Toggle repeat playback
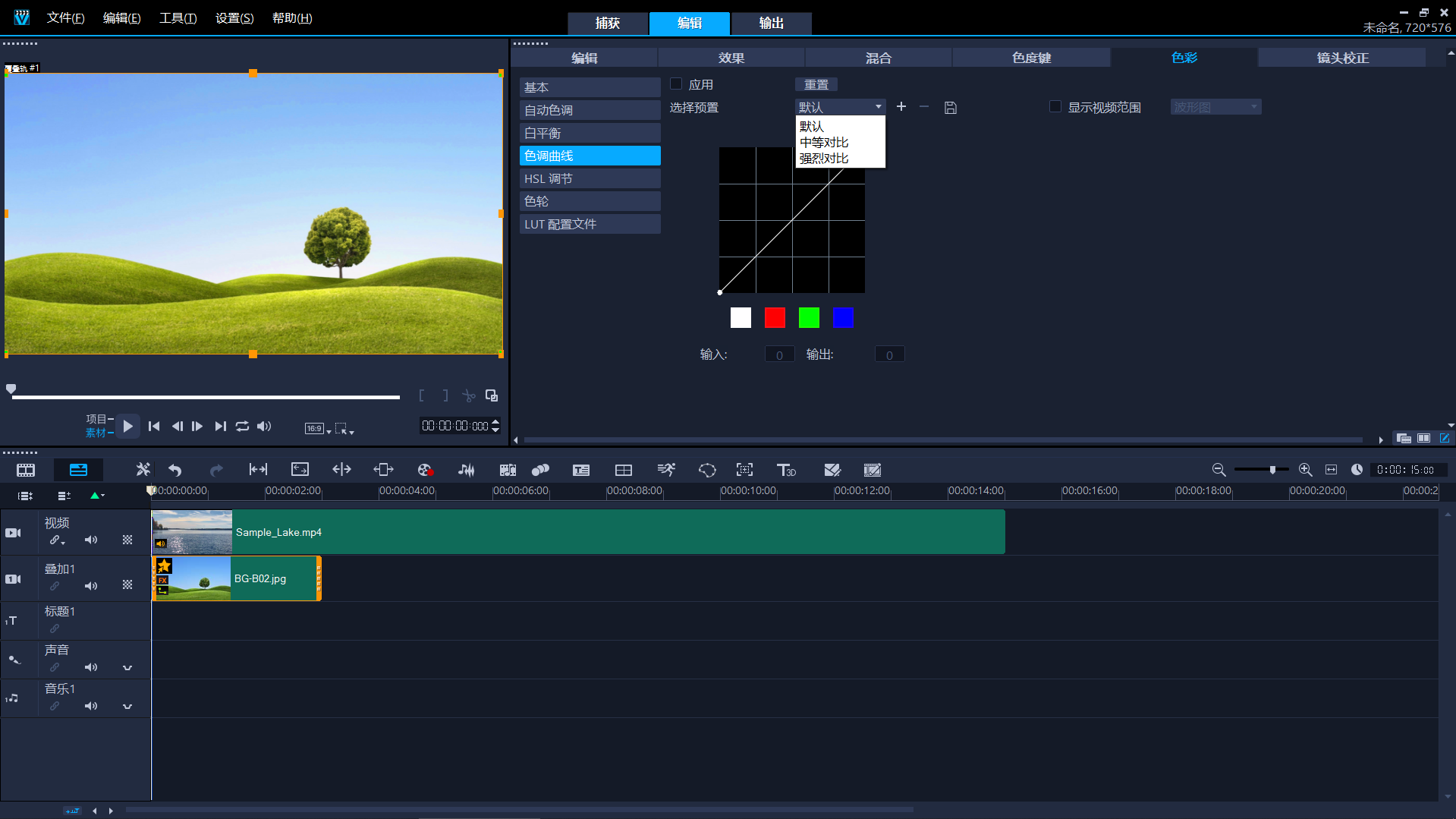 [242, 427]
